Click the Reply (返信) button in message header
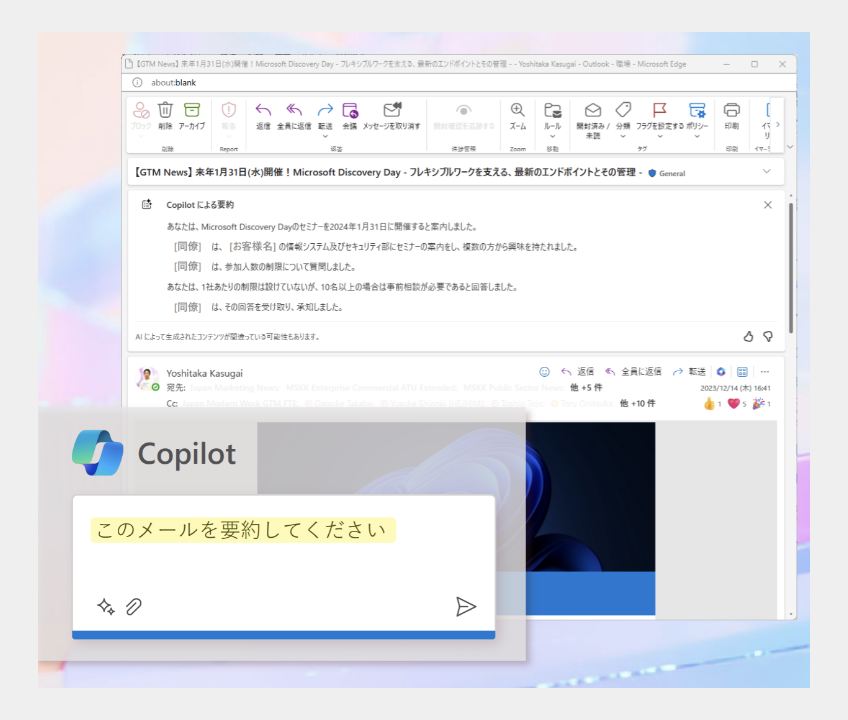 tap(577, 372)
